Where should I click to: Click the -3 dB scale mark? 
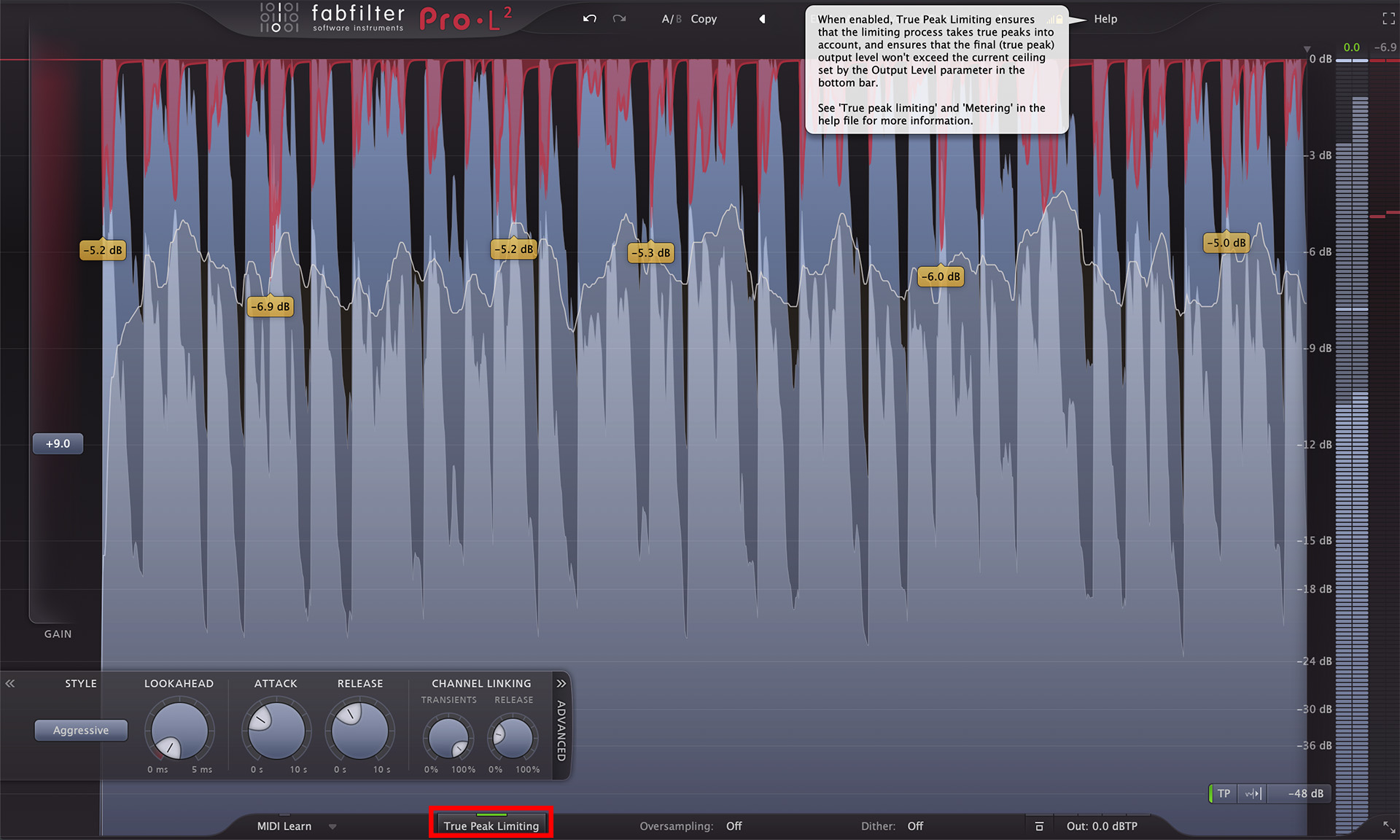[x=1319, y=155]
